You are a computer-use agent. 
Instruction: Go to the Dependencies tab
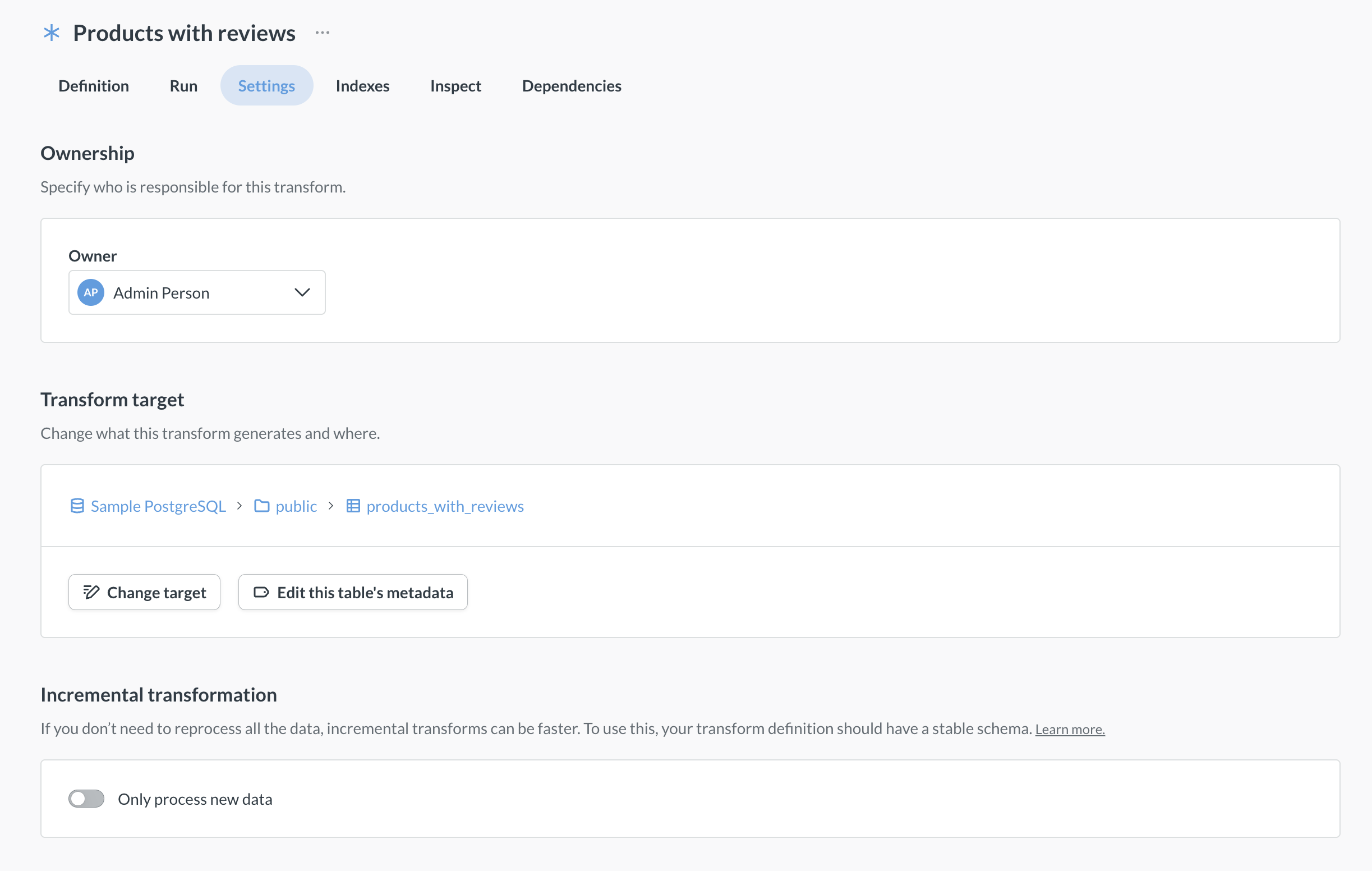[x=572, y=85]
